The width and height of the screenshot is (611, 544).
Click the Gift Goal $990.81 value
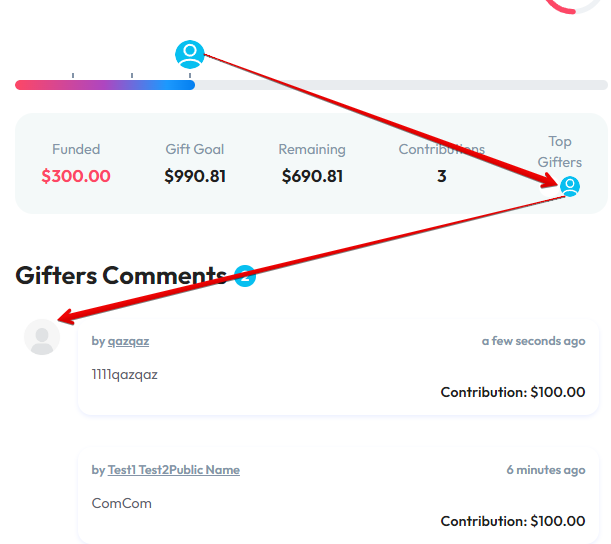195,176
